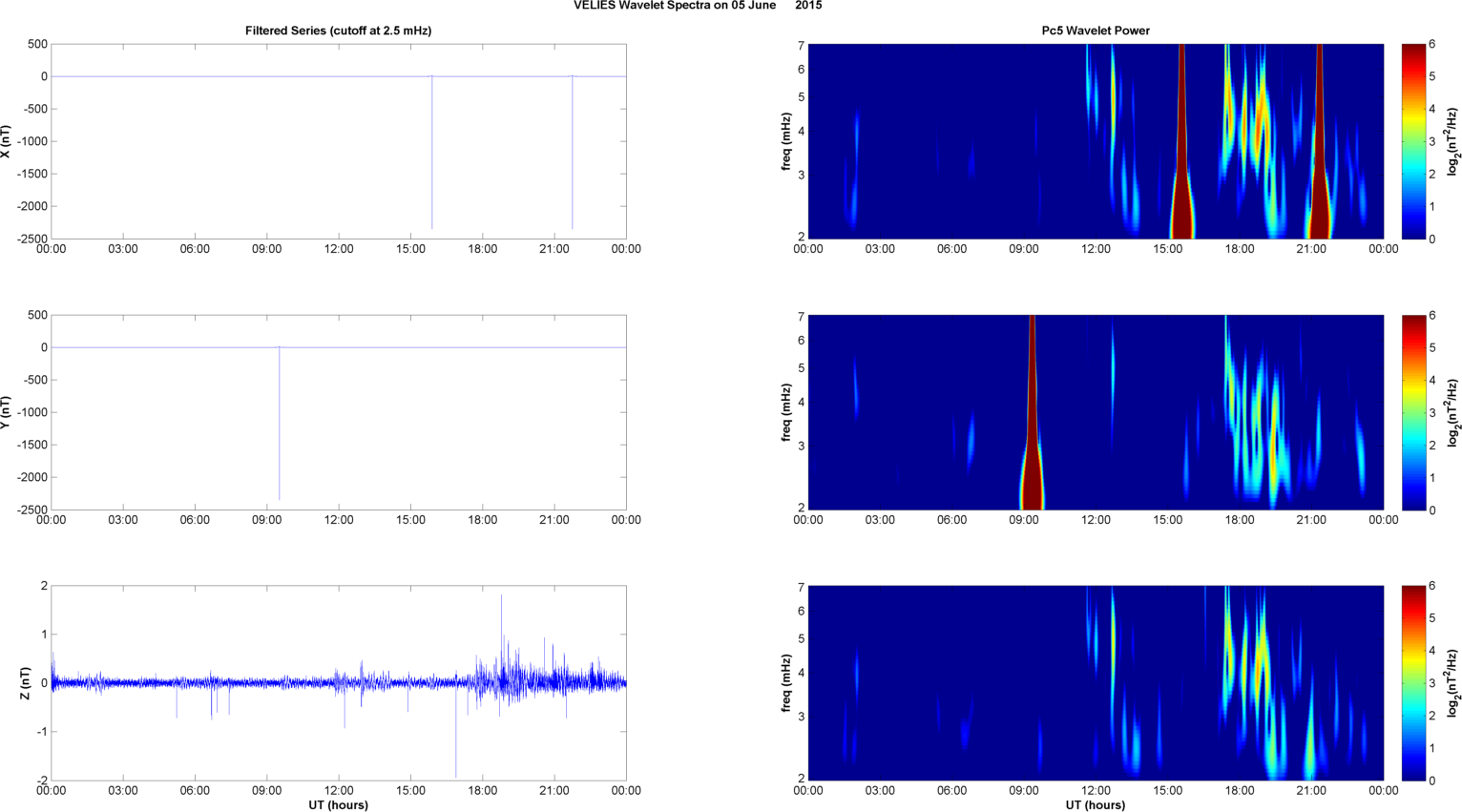Click the colorbar beside the middle wavelet plot
1462x812 pixels.
tap(1413, 412)
